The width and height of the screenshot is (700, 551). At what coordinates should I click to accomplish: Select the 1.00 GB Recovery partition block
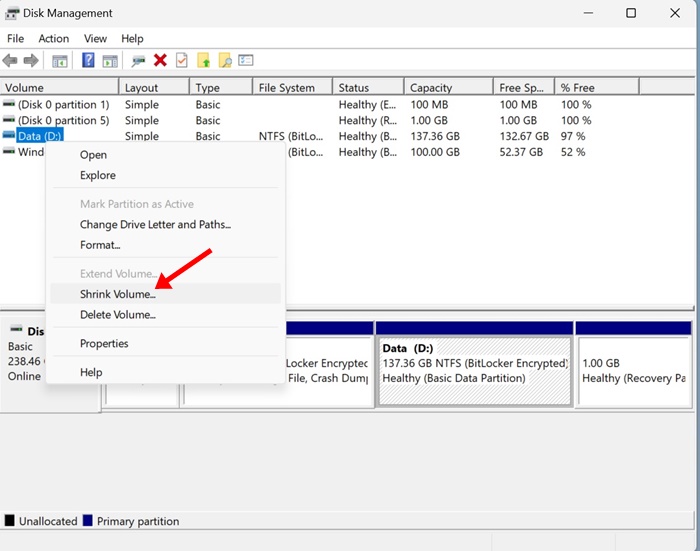(634, 372)
